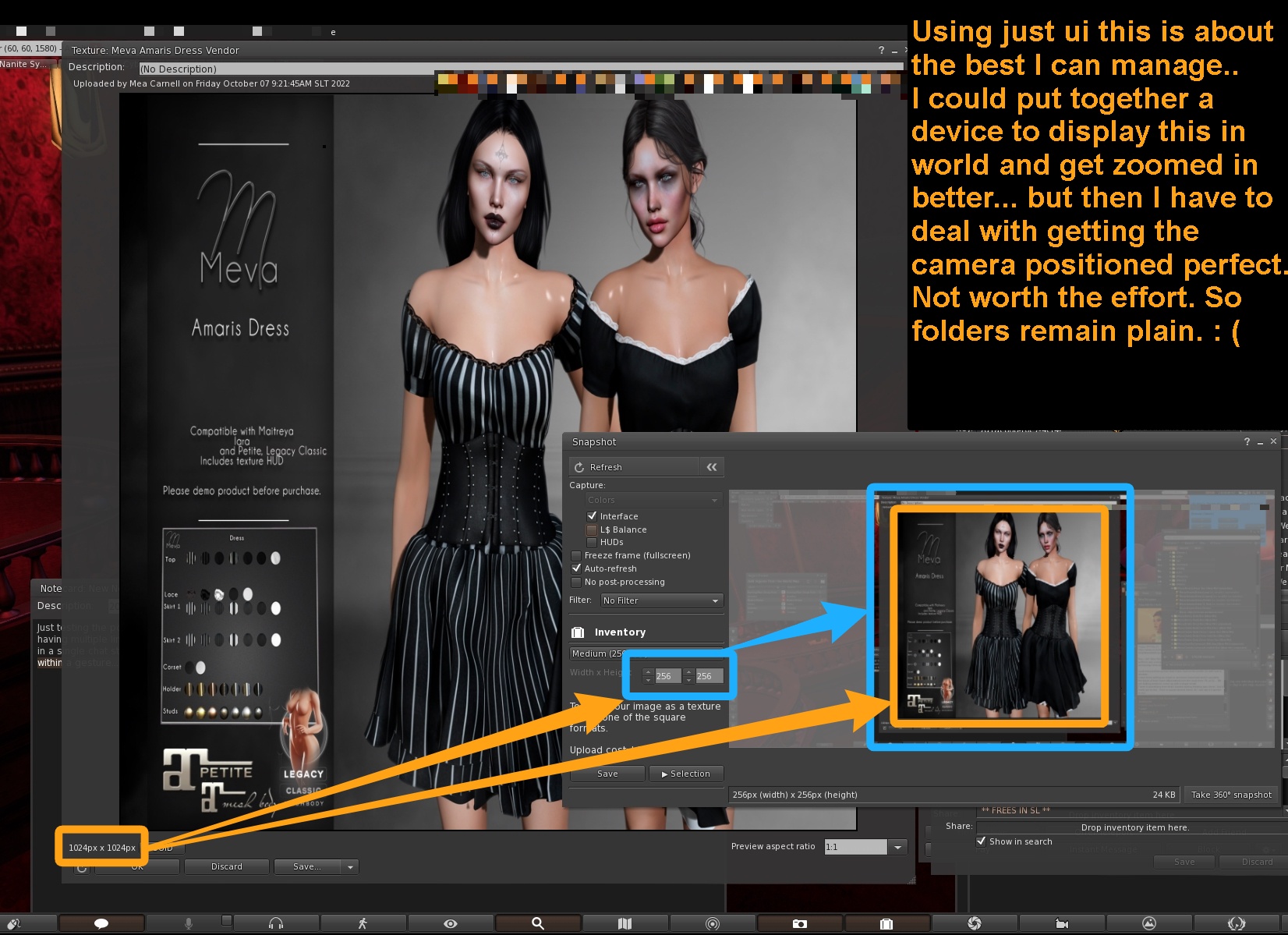Open the landscape picture toolbar button
The height and width of the screenshot is (935, 1288).
[x=1149, y=923]
